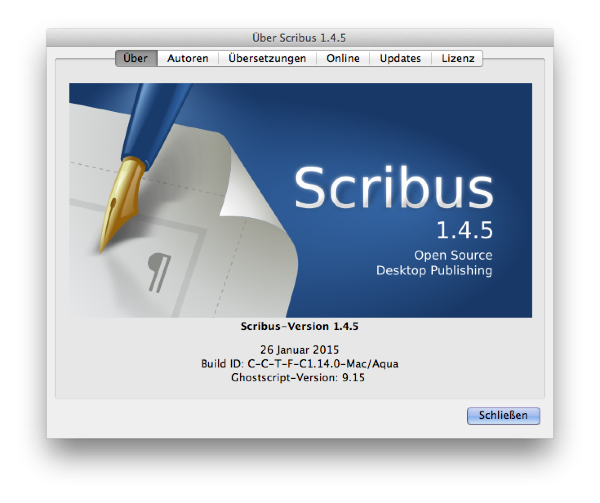600x503 pixels.
Task: Switch to the Autoren tab
Action: pyautogui.click(x=188, y=58)
